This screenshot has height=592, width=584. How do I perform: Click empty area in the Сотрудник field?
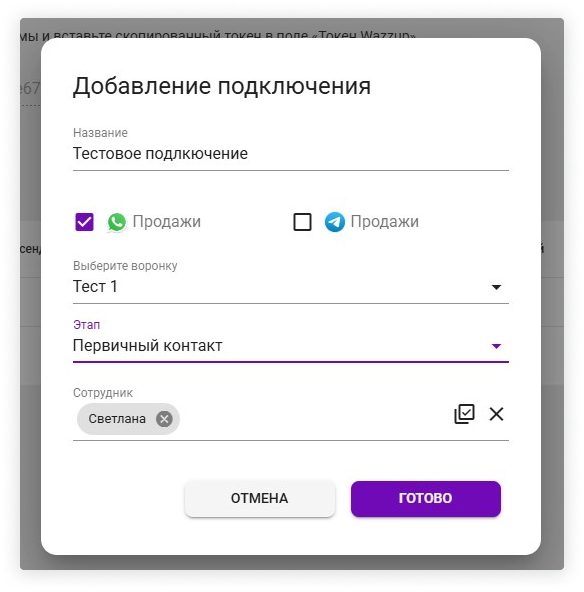[x=313, y=419]
